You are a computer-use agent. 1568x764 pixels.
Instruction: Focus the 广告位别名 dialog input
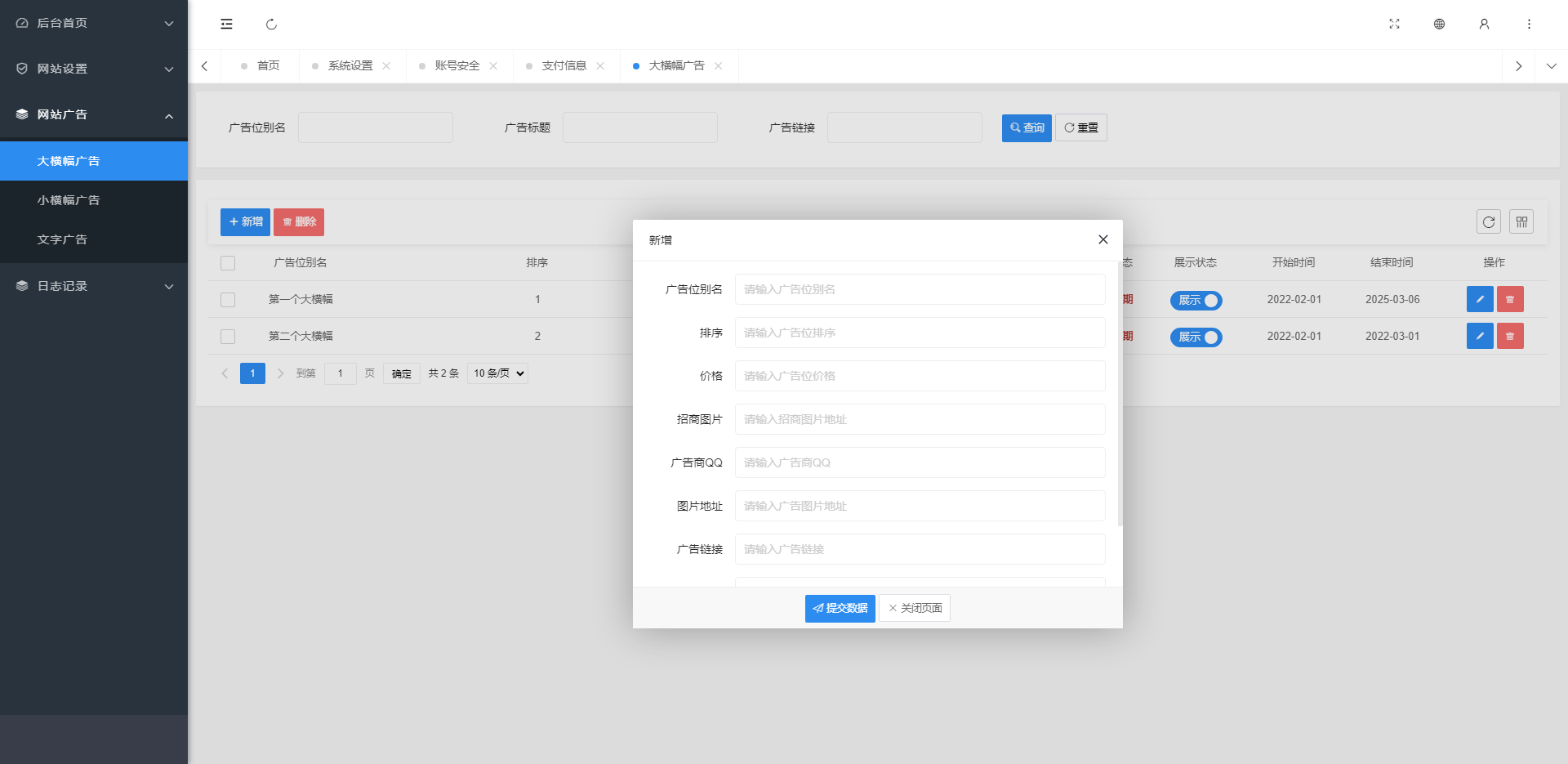click(x=920, y=289)
